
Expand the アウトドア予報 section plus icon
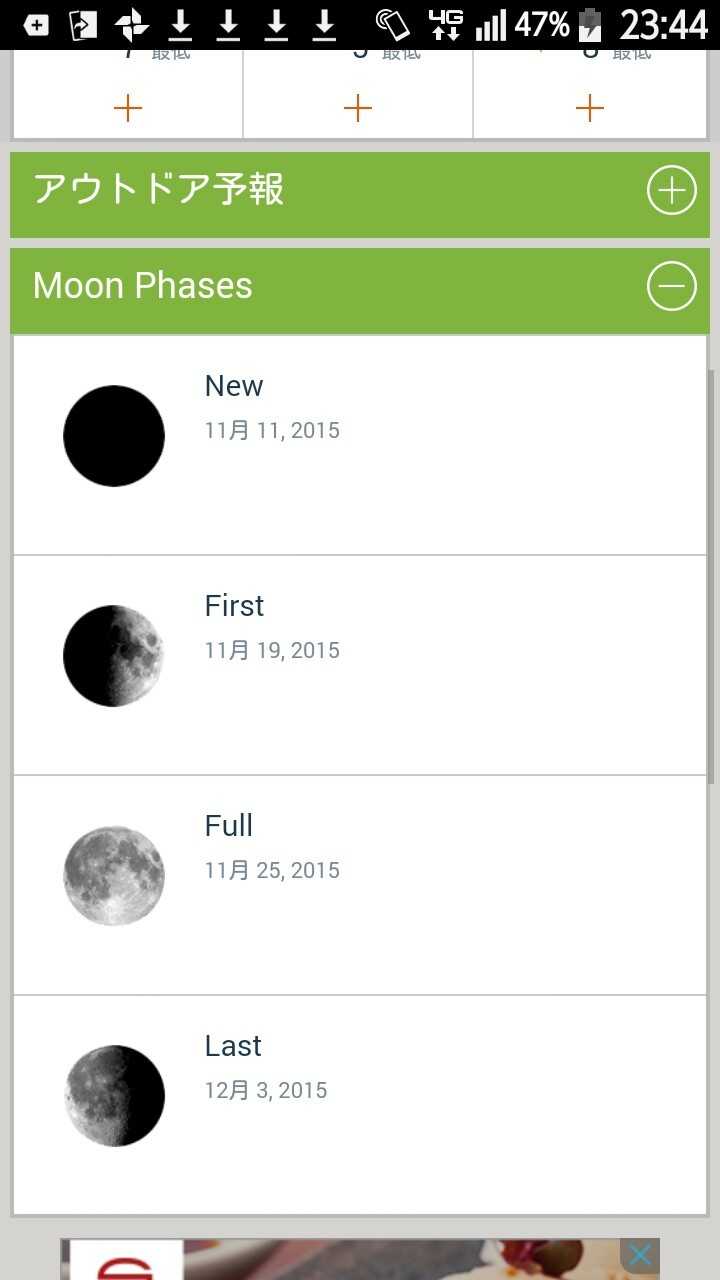[x=671, y=190]
